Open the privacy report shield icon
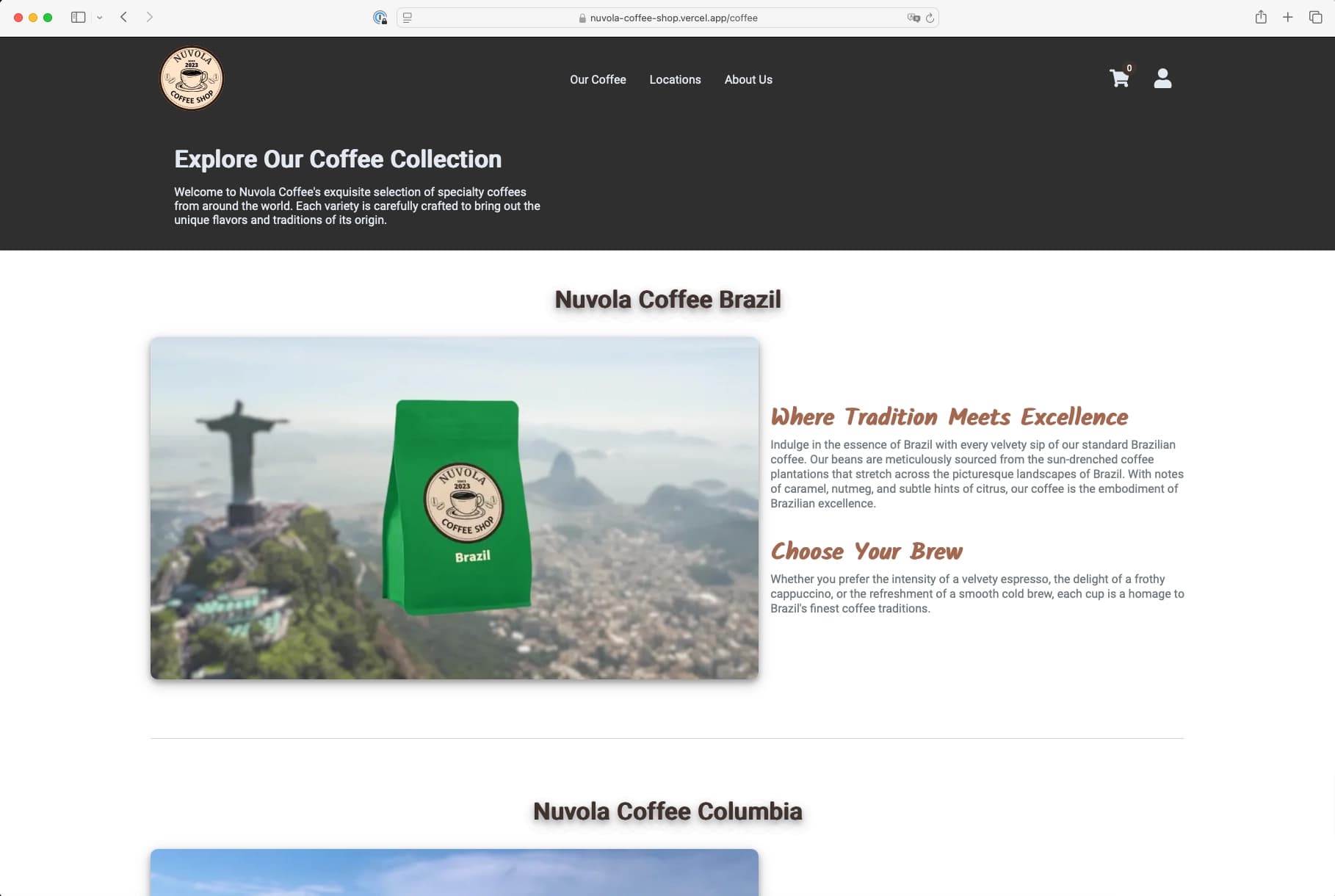Viewport: 1335px width, 896px height. tap(380, 18)
